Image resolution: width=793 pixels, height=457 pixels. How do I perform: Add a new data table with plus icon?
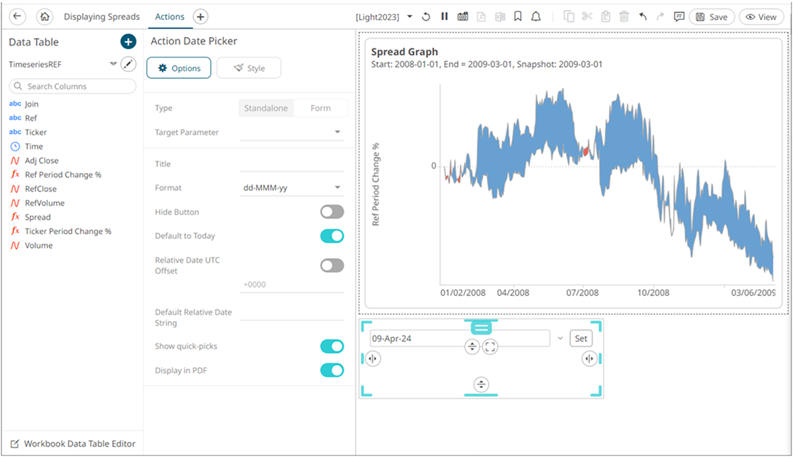[128, 42]
